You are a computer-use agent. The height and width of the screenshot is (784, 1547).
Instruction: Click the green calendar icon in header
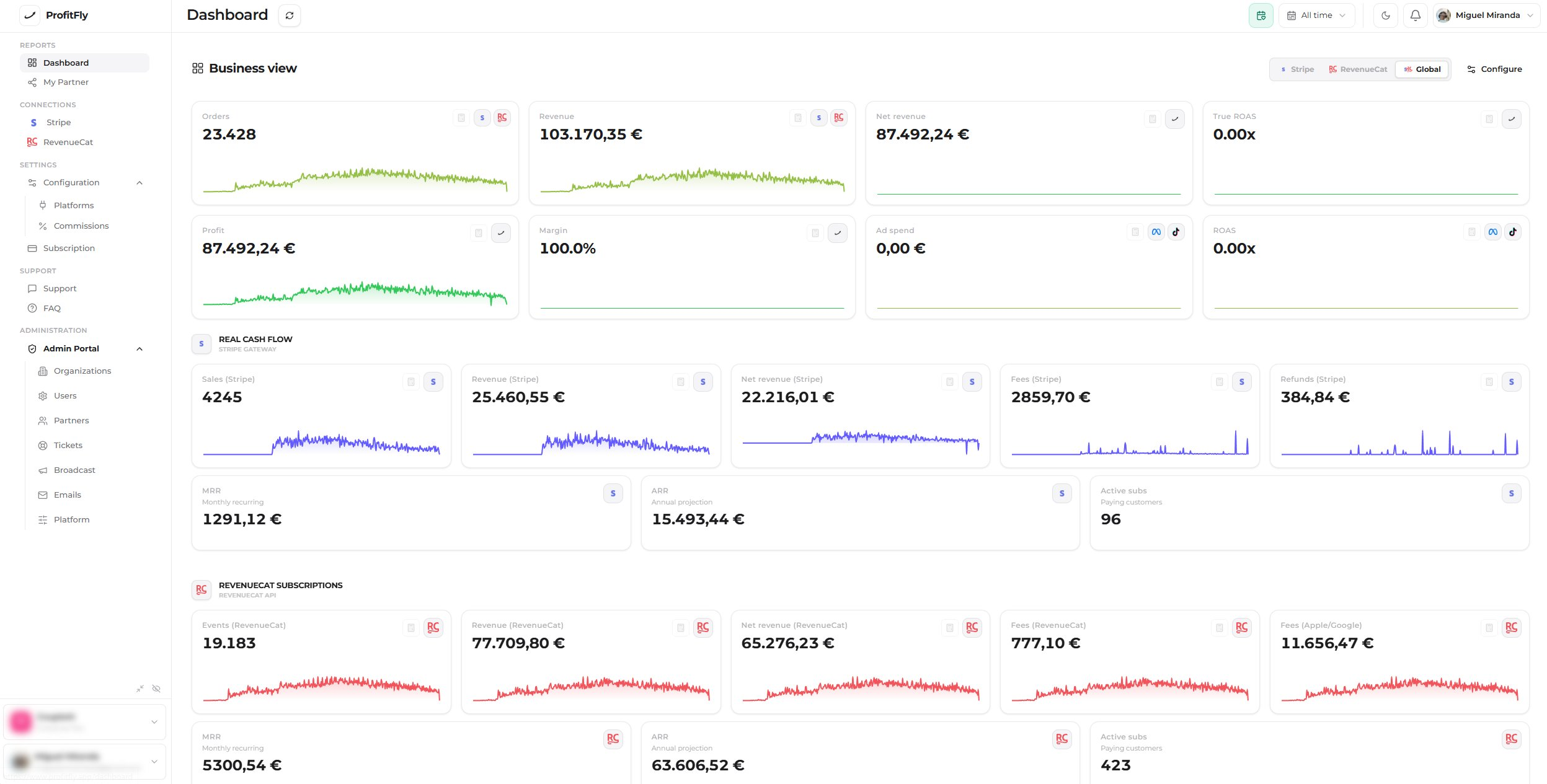click(x=1261, y=15)
